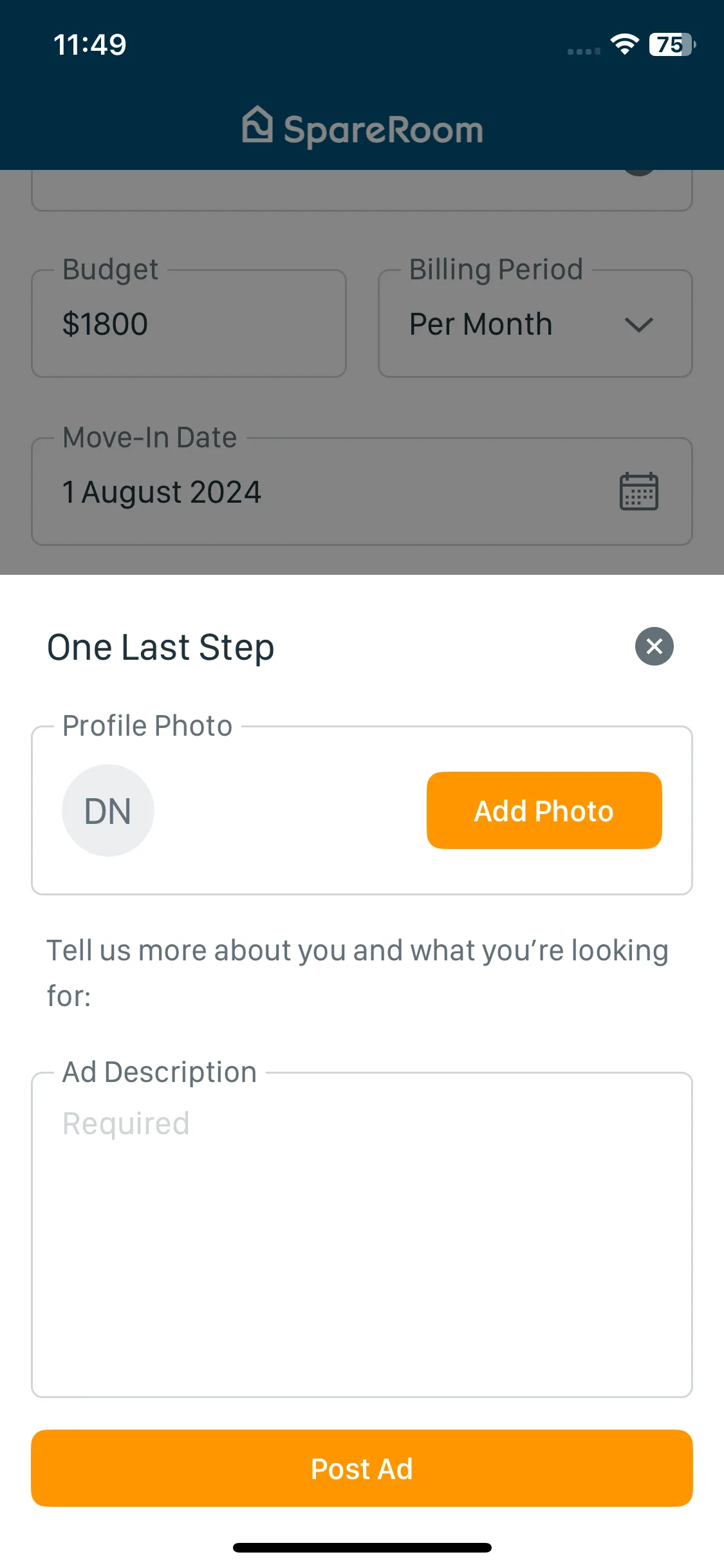This screenshot has height=1568, width=724.
Task: Tap the SpareRoom title text
Action: [384, 131]
